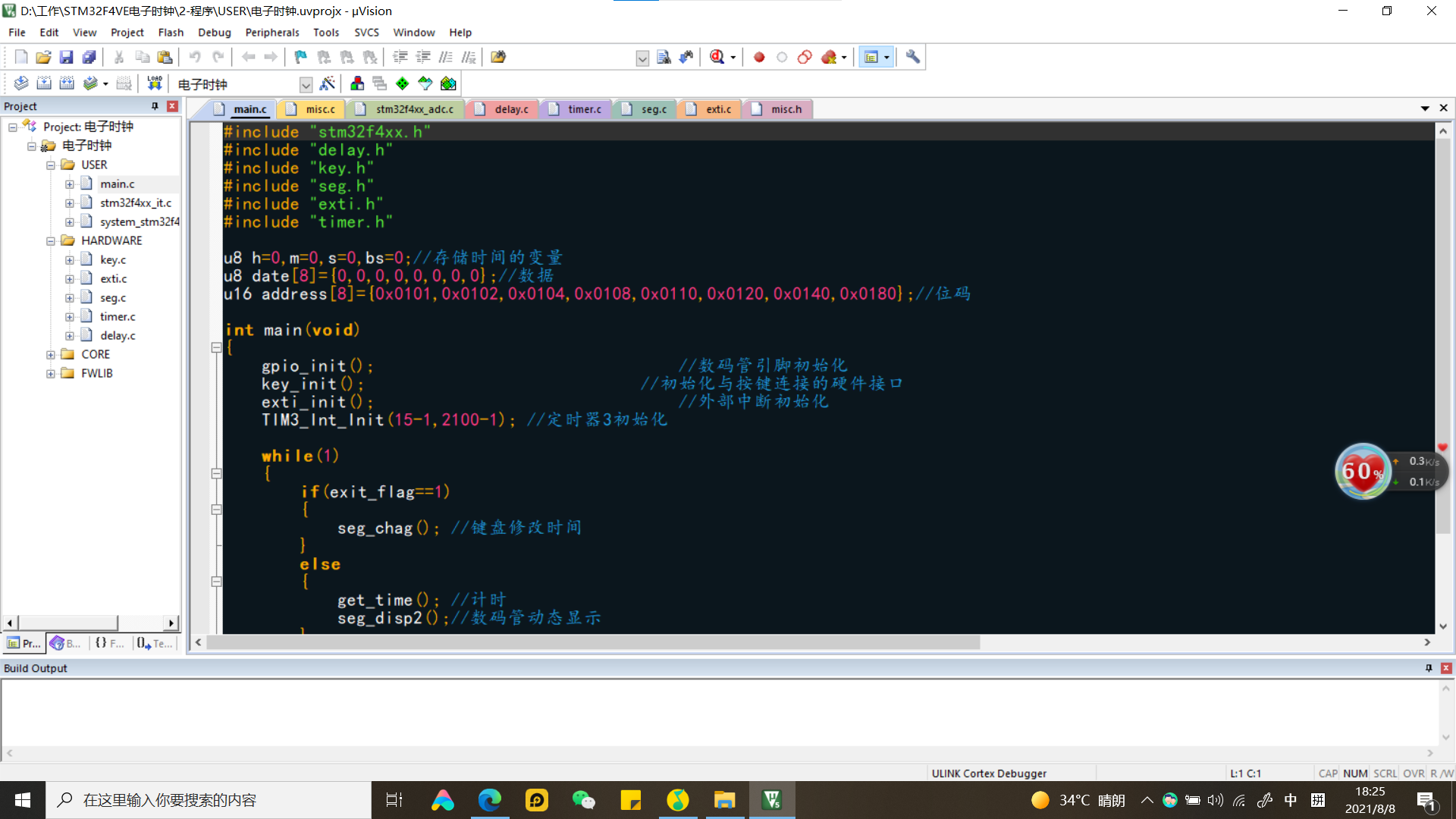
Task: Build target toolbar icon
Action: pos(44,83)
